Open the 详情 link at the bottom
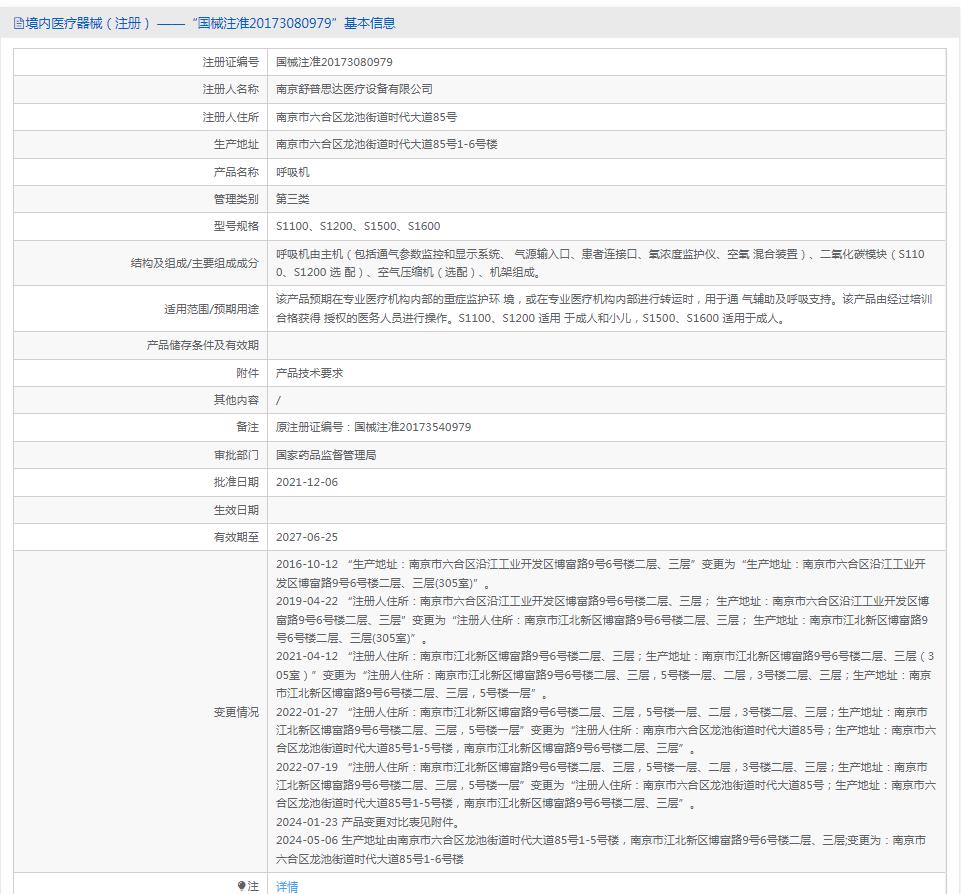Viewport: 961px width, 894px height. pos(287,886)
